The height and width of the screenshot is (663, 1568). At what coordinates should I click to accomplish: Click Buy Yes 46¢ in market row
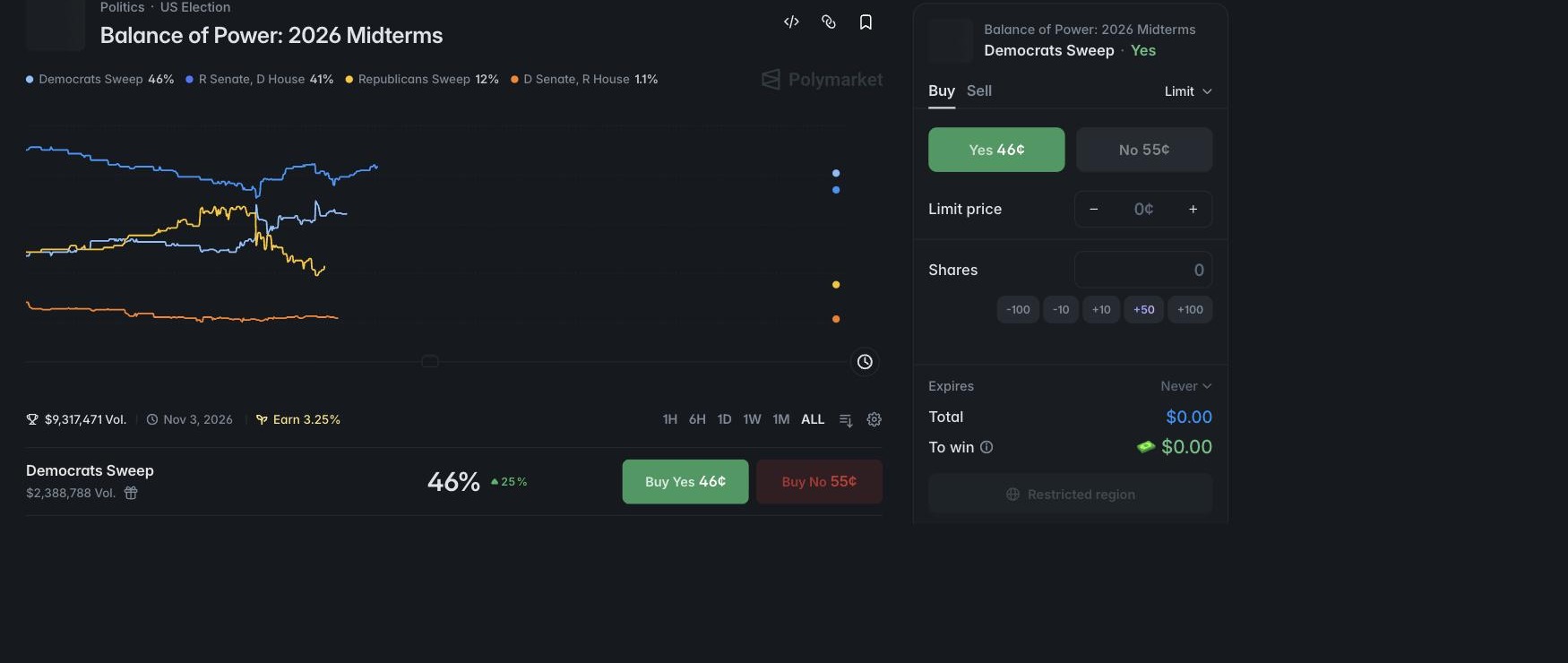click(x=685, y=482)
